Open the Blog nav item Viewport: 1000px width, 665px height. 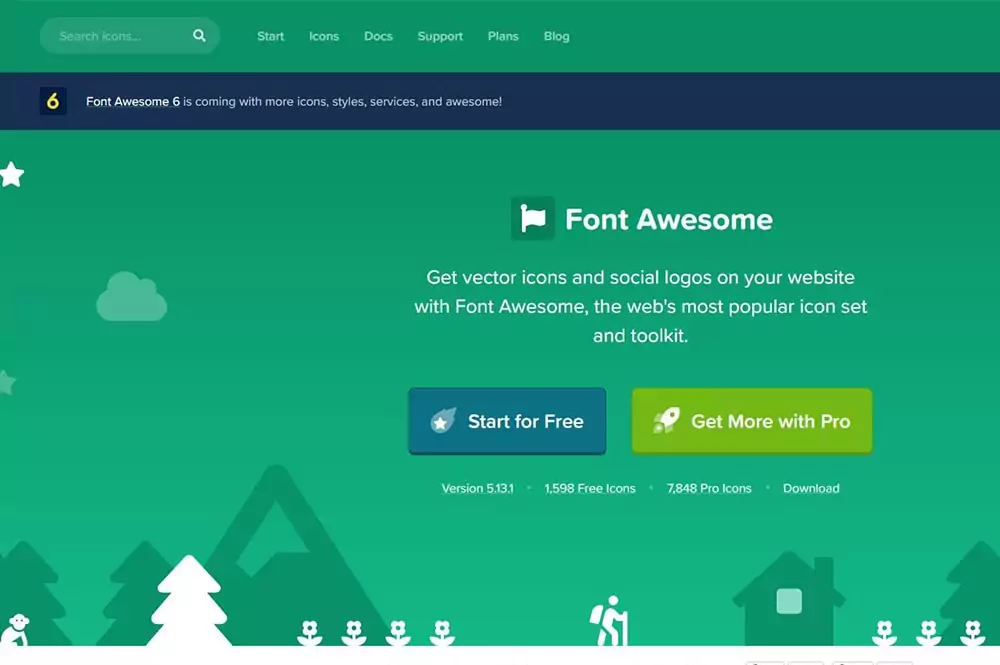[557, 36]
